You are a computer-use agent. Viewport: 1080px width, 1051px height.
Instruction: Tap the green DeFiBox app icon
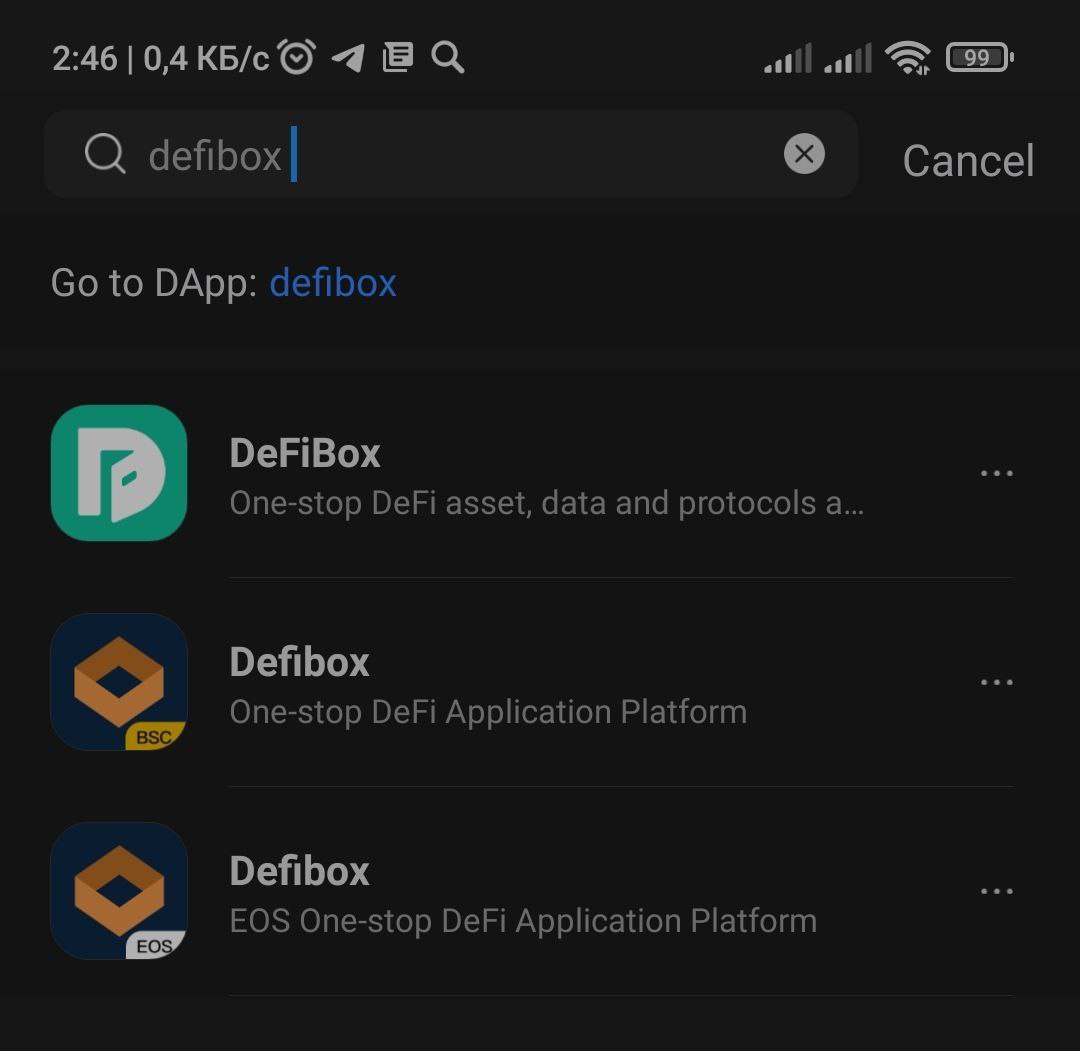pos(119,473)
